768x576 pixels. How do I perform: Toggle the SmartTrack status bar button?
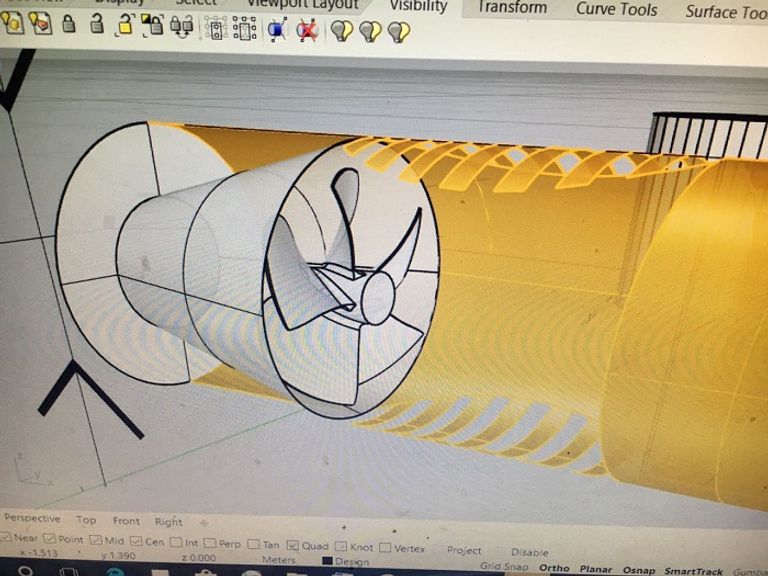click(x=693, y=571)
